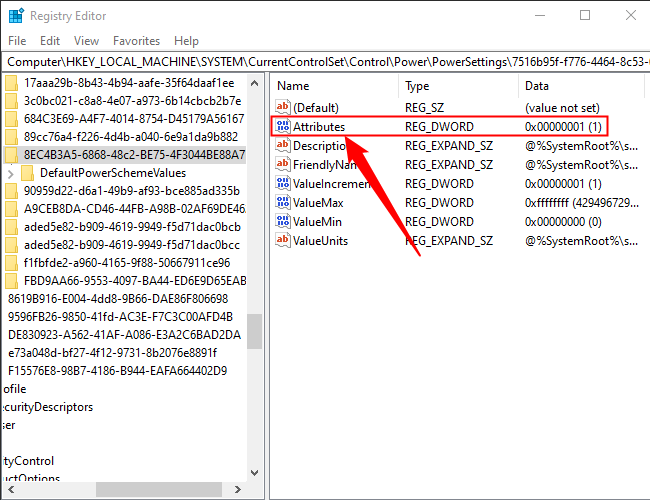Click the ValueMax value name
The height and width of the screenshot is (500, 650).
tap(318, 202)
